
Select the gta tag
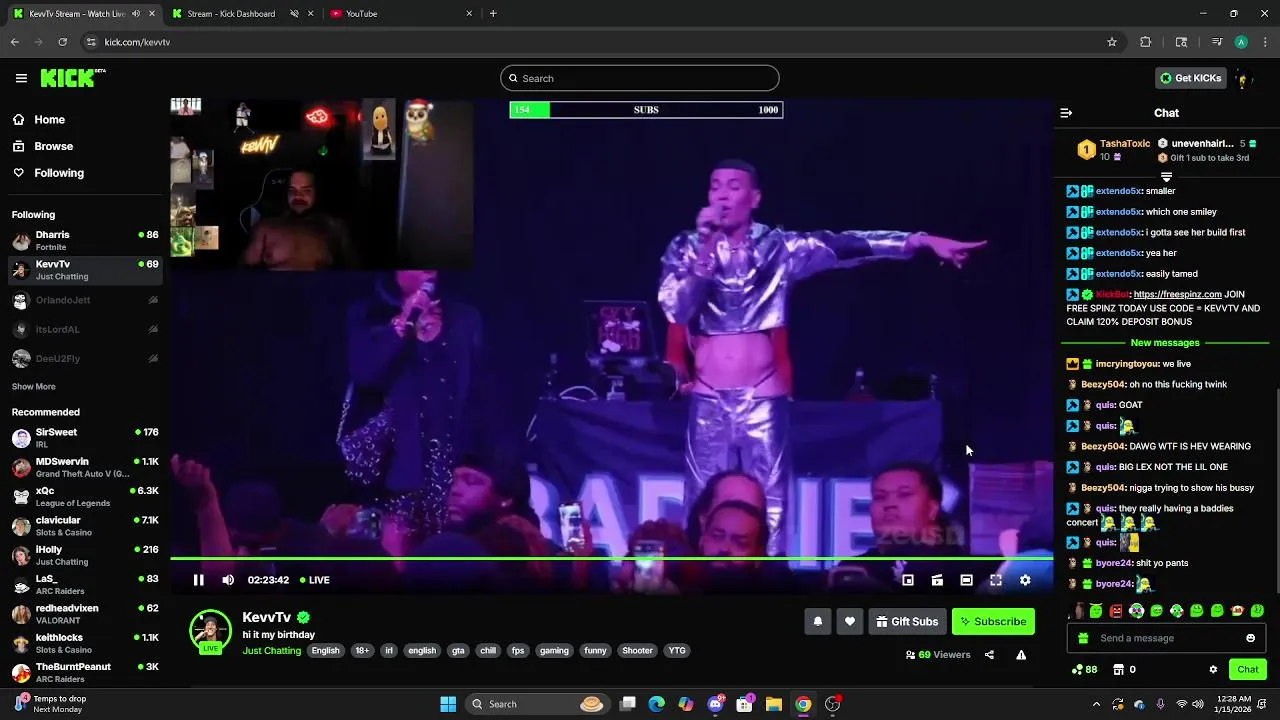tap(458, 651)
